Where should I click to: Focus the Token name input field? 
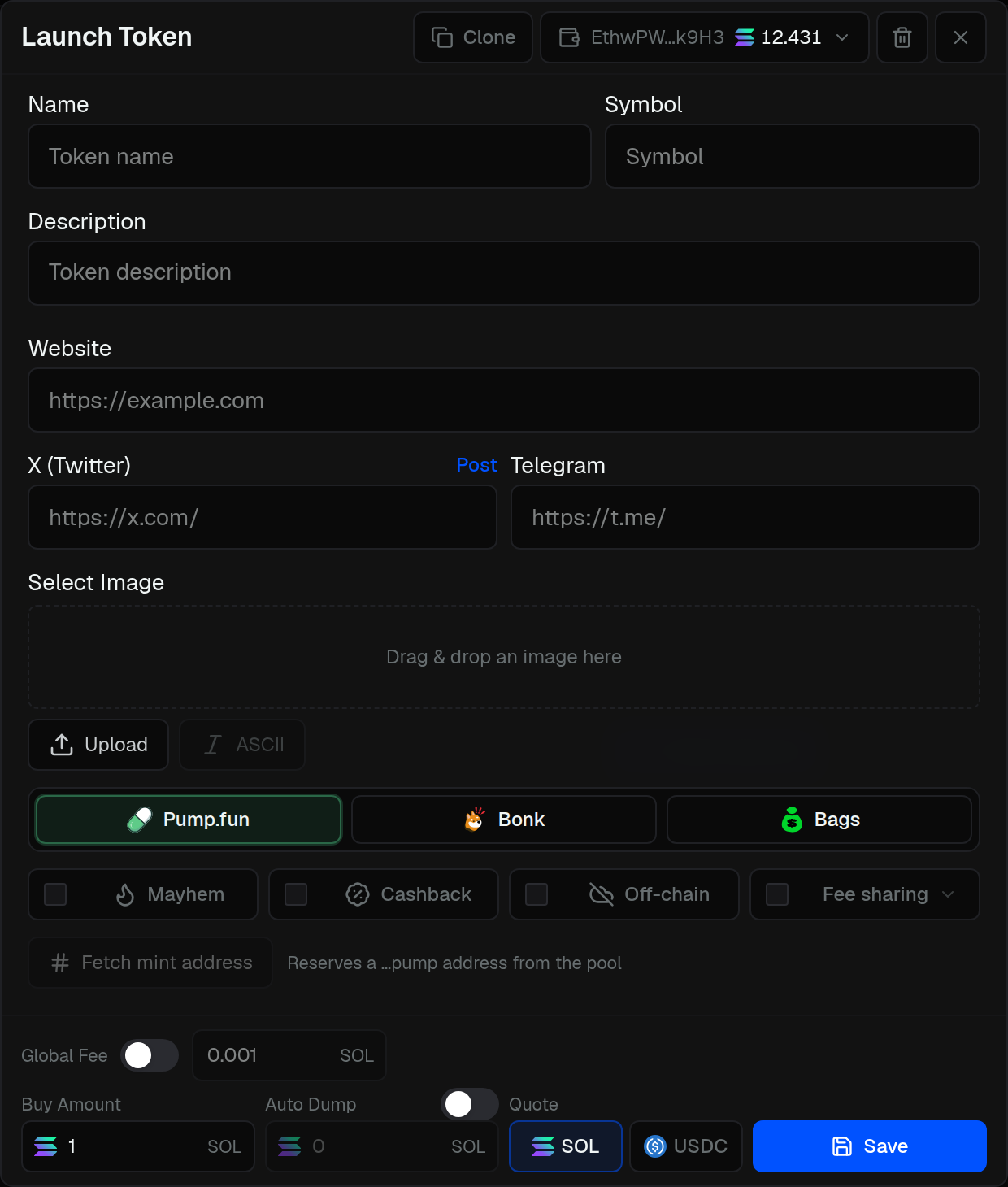click(x=310, y=156)
